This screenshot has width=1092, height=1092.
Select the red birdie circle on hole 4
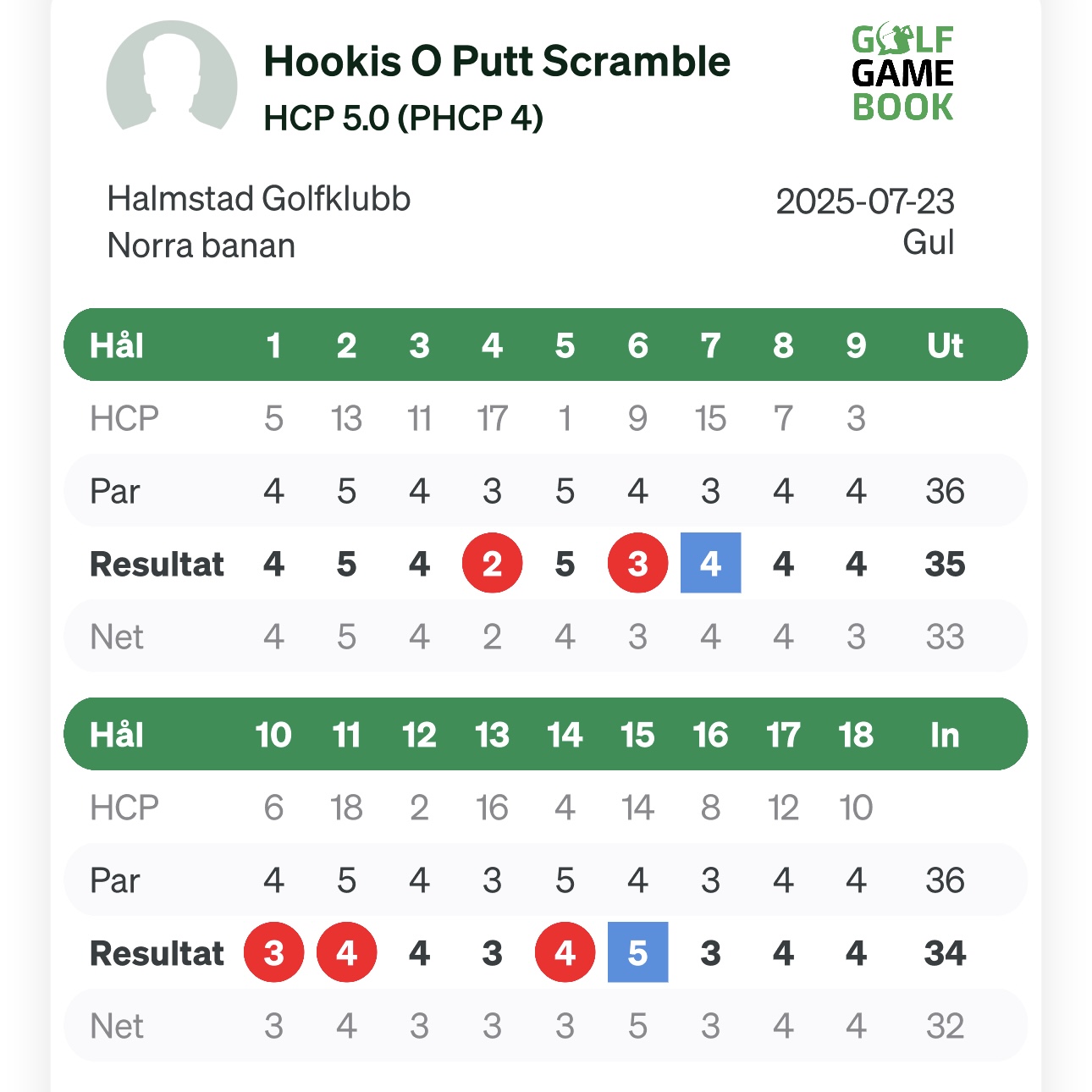pyautogui.click(x=492, y=563)
